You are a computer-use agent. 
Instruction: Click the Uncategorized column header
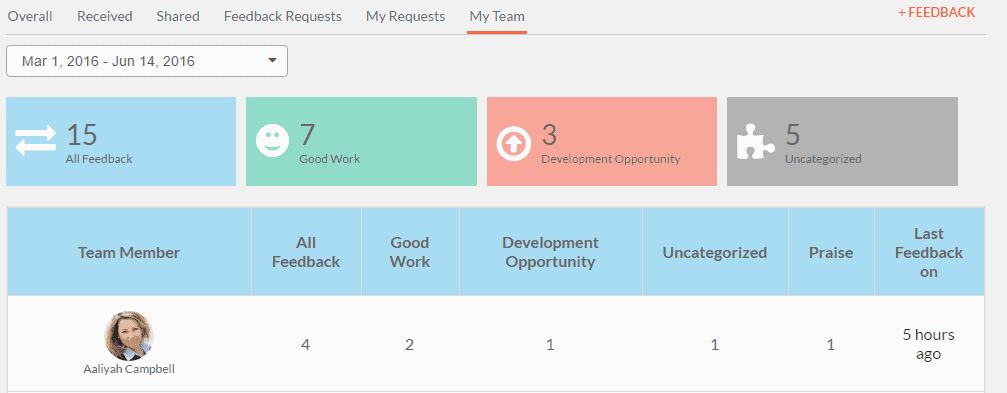coord(715,252)
